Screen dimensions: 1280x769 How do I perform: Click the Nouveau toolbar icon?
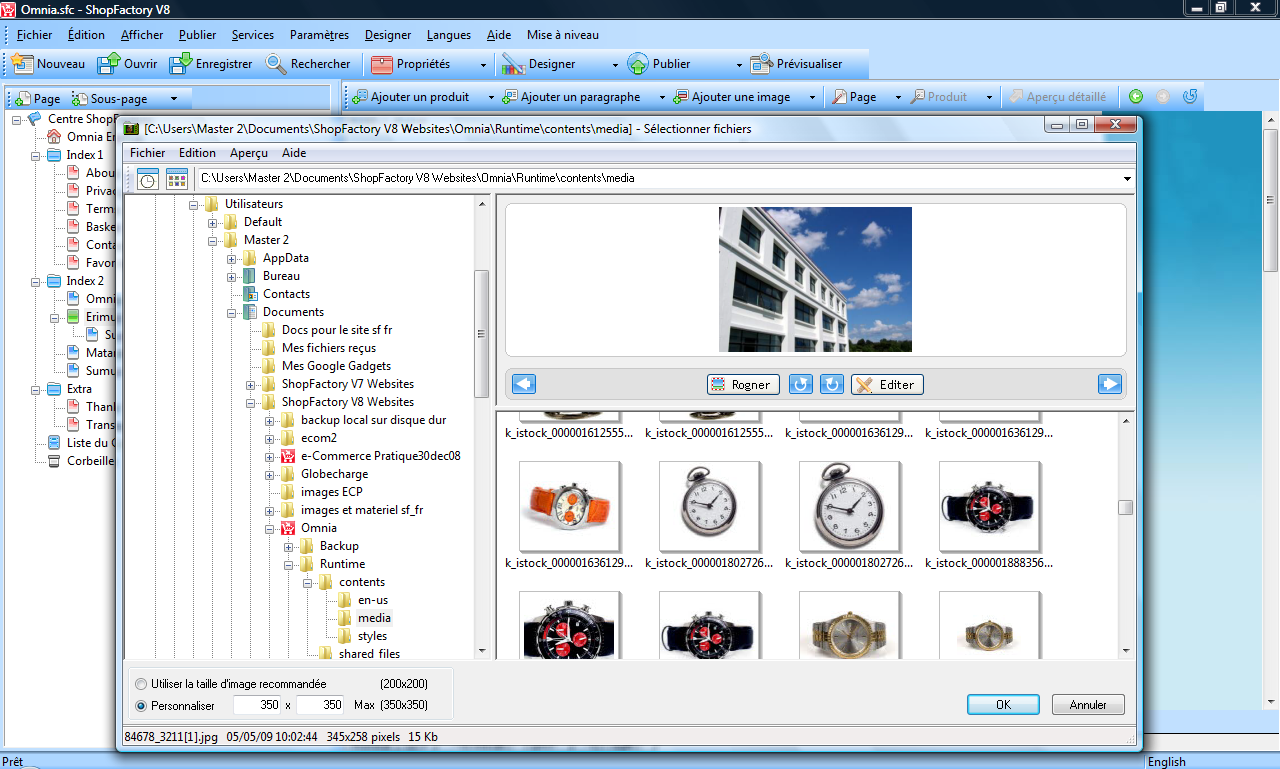23,64
